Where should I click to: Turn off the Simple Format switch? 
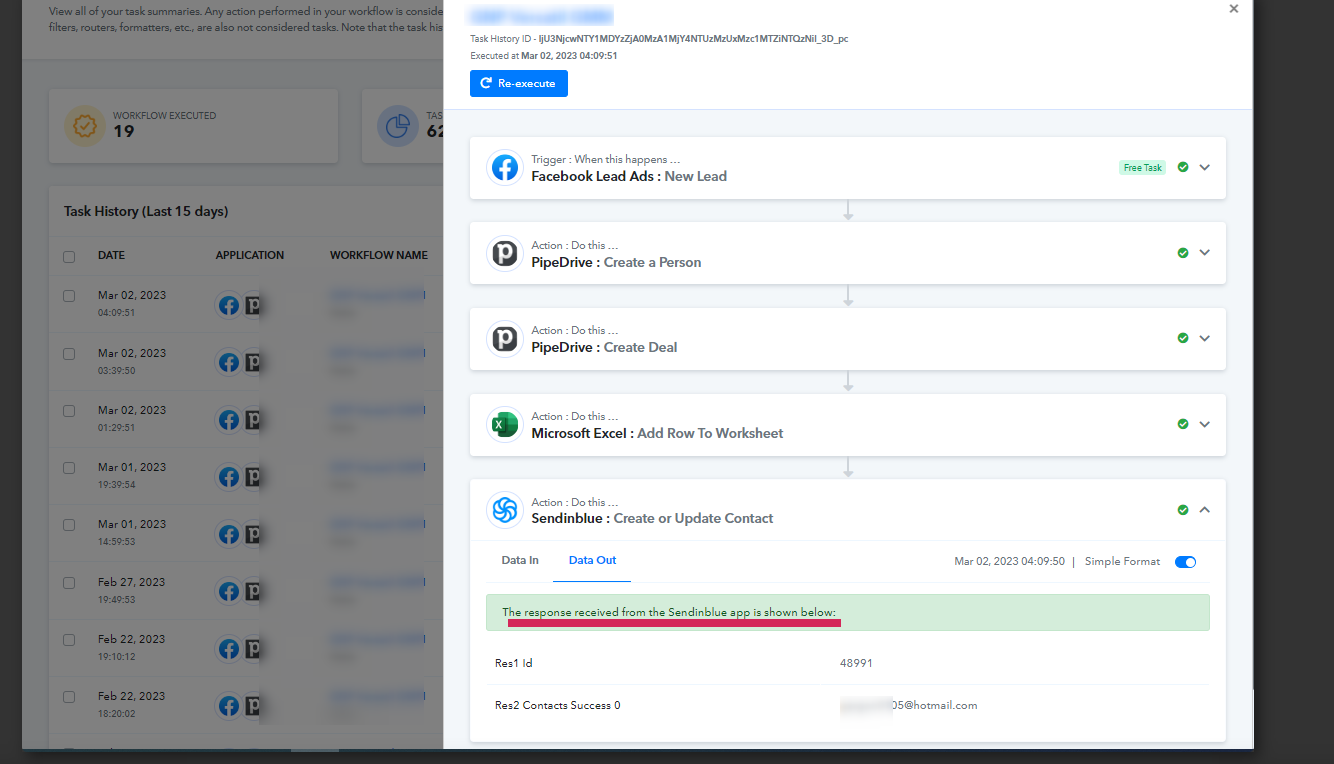(1185, 562)
